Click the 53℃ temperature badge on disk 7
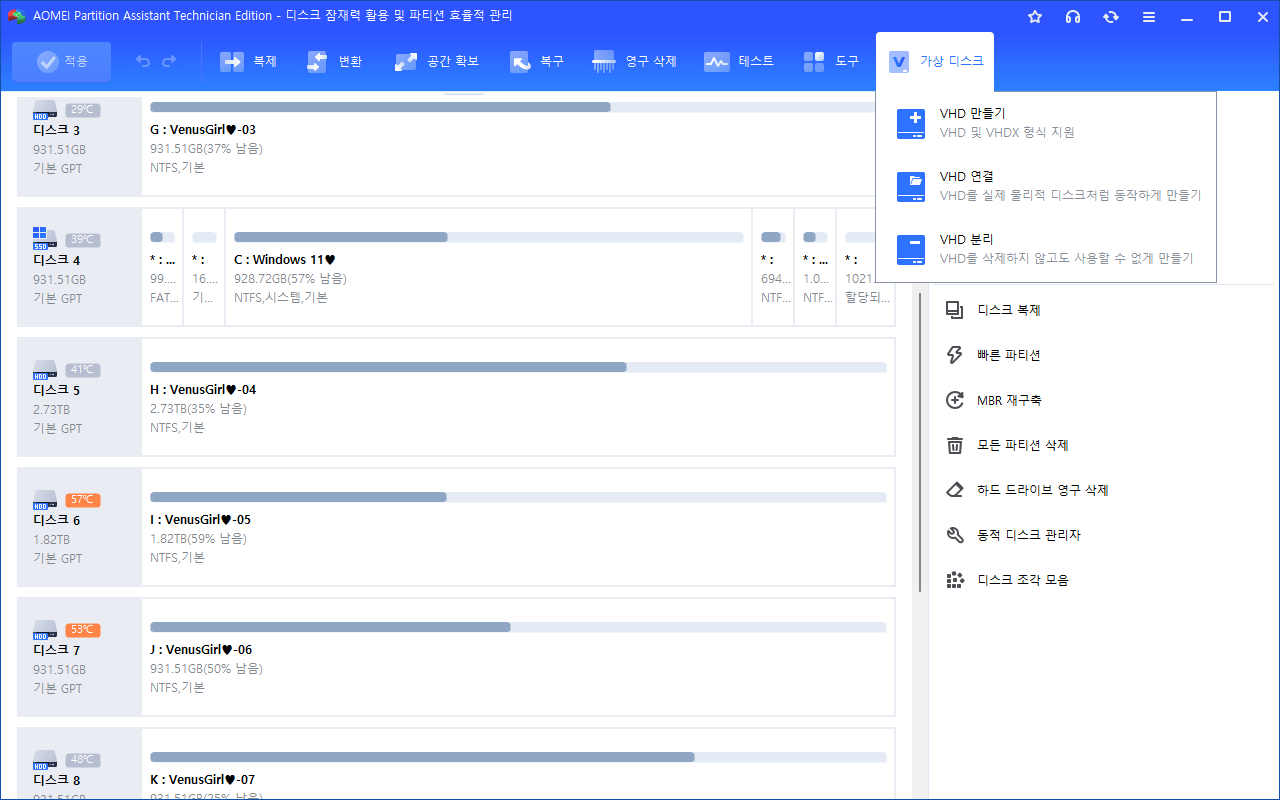Image resolution: width=1280 pixels, height=800 pixels. (83, 630)
